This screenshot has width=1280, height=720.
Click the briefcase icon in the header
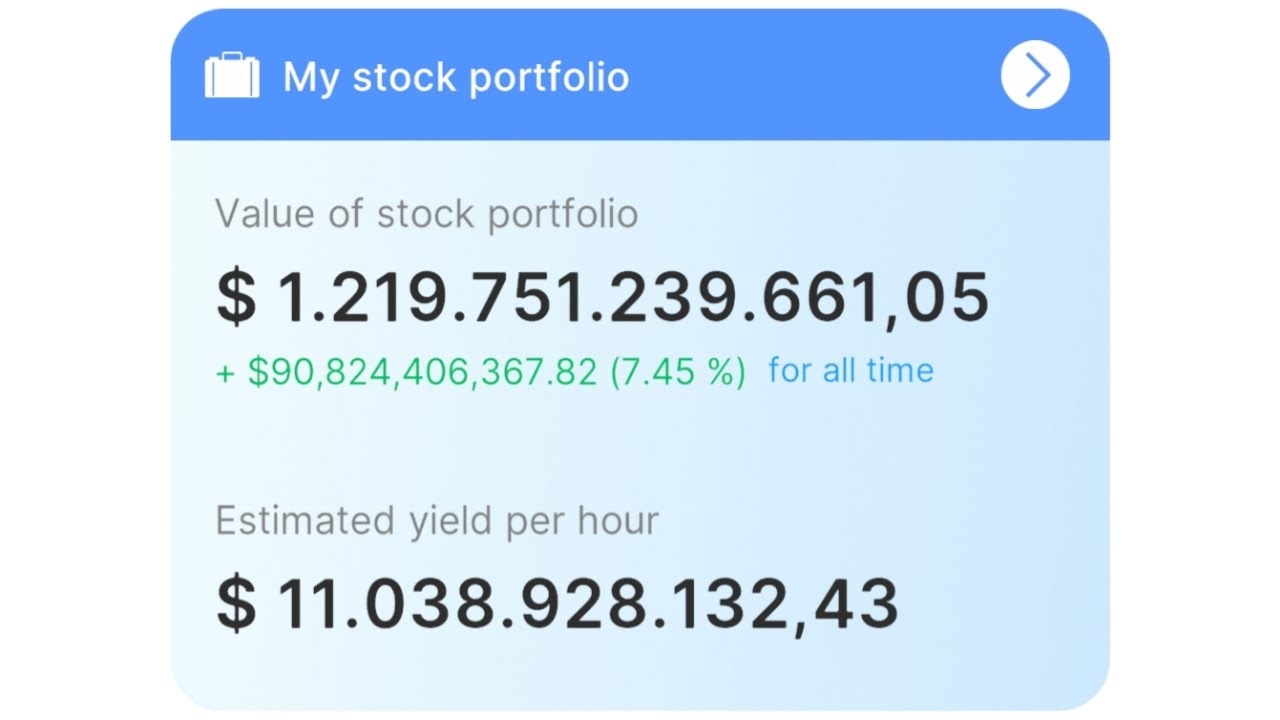tap(232, 76)
